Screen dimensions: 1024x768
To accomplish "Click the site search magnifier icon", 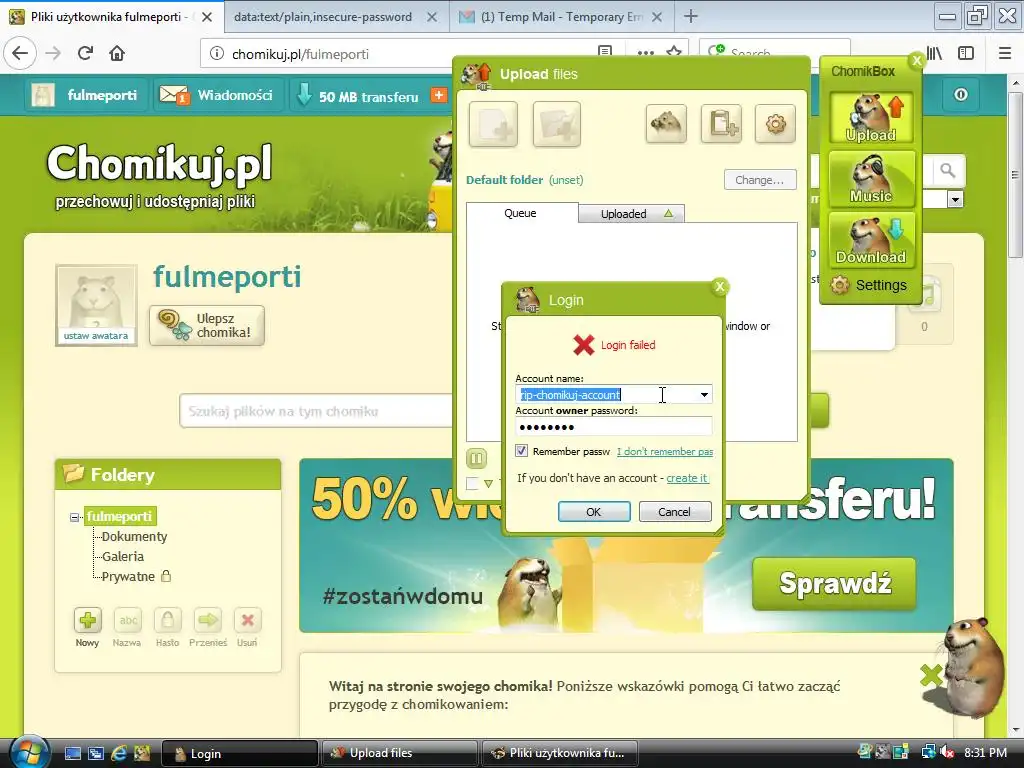I will 948,171.
